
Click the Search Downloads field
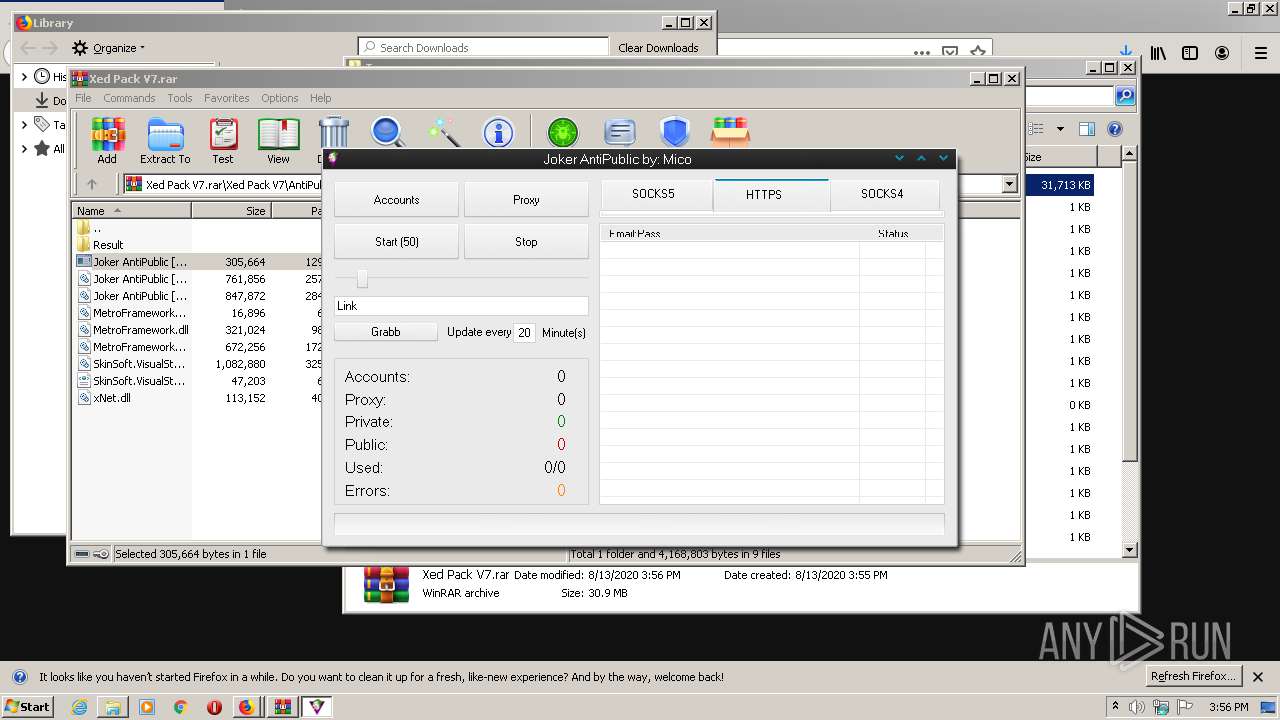coord(484,47)
